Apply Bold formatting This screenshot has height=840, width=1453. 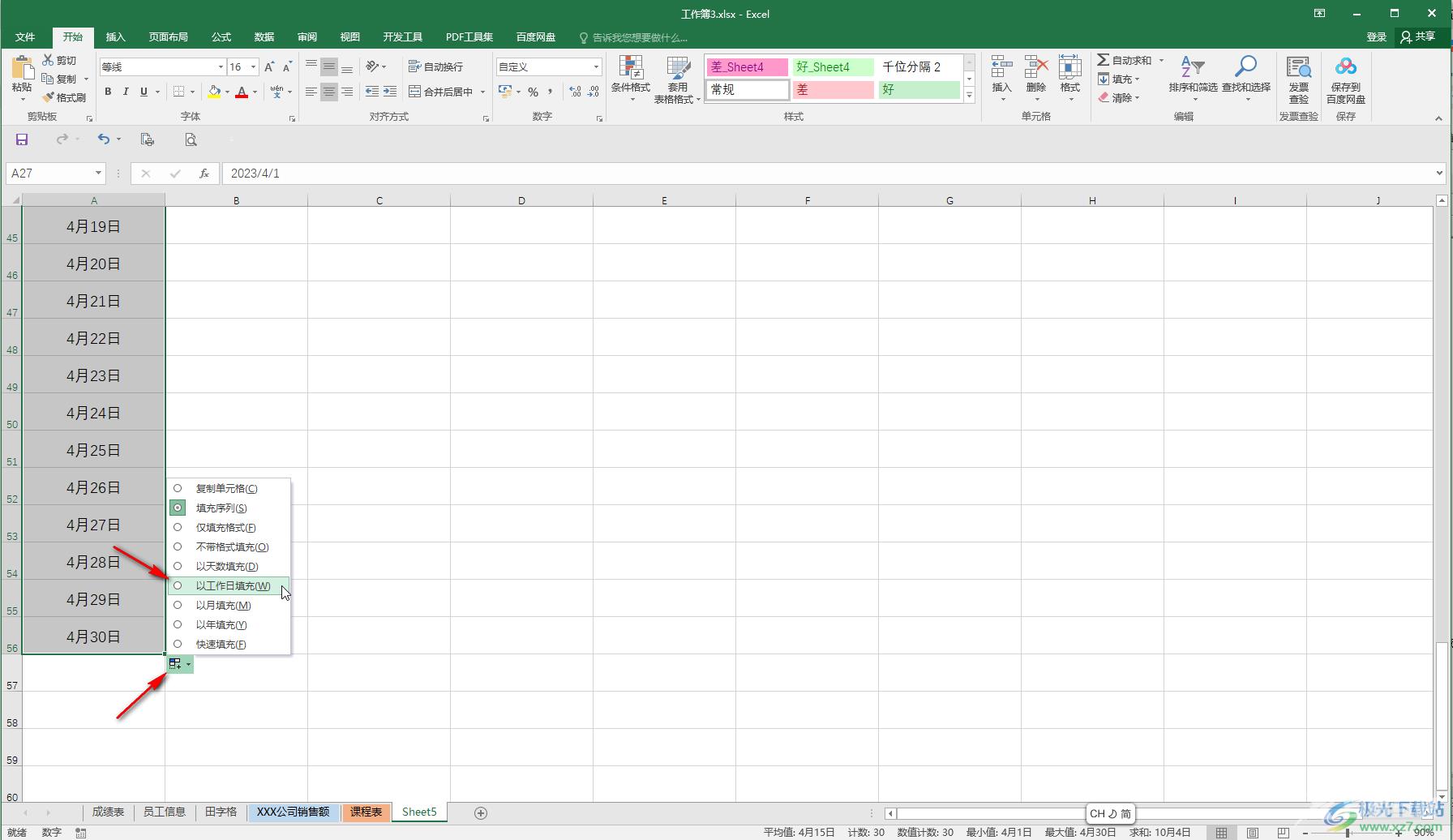pos(108,92)
